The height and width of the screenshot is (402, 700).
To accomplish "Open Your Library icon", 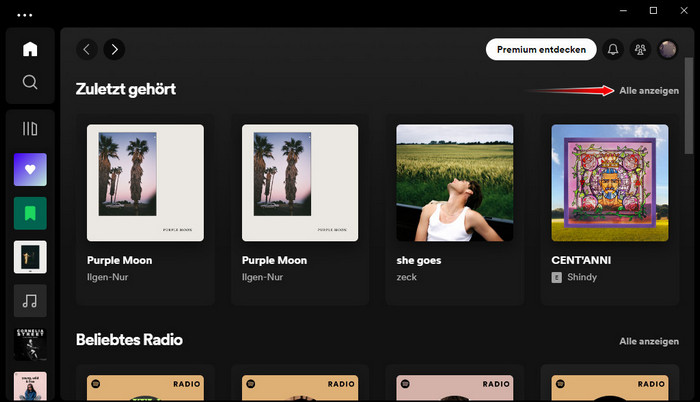I will click(x=30, y=129).
